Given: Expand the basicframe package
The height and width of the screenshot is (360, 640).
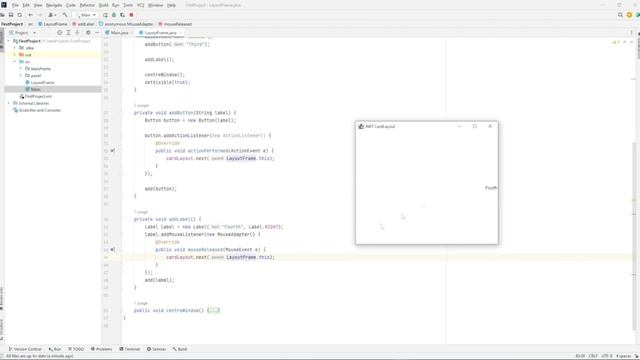Looking at the screenshot, I should coord(21,69).
